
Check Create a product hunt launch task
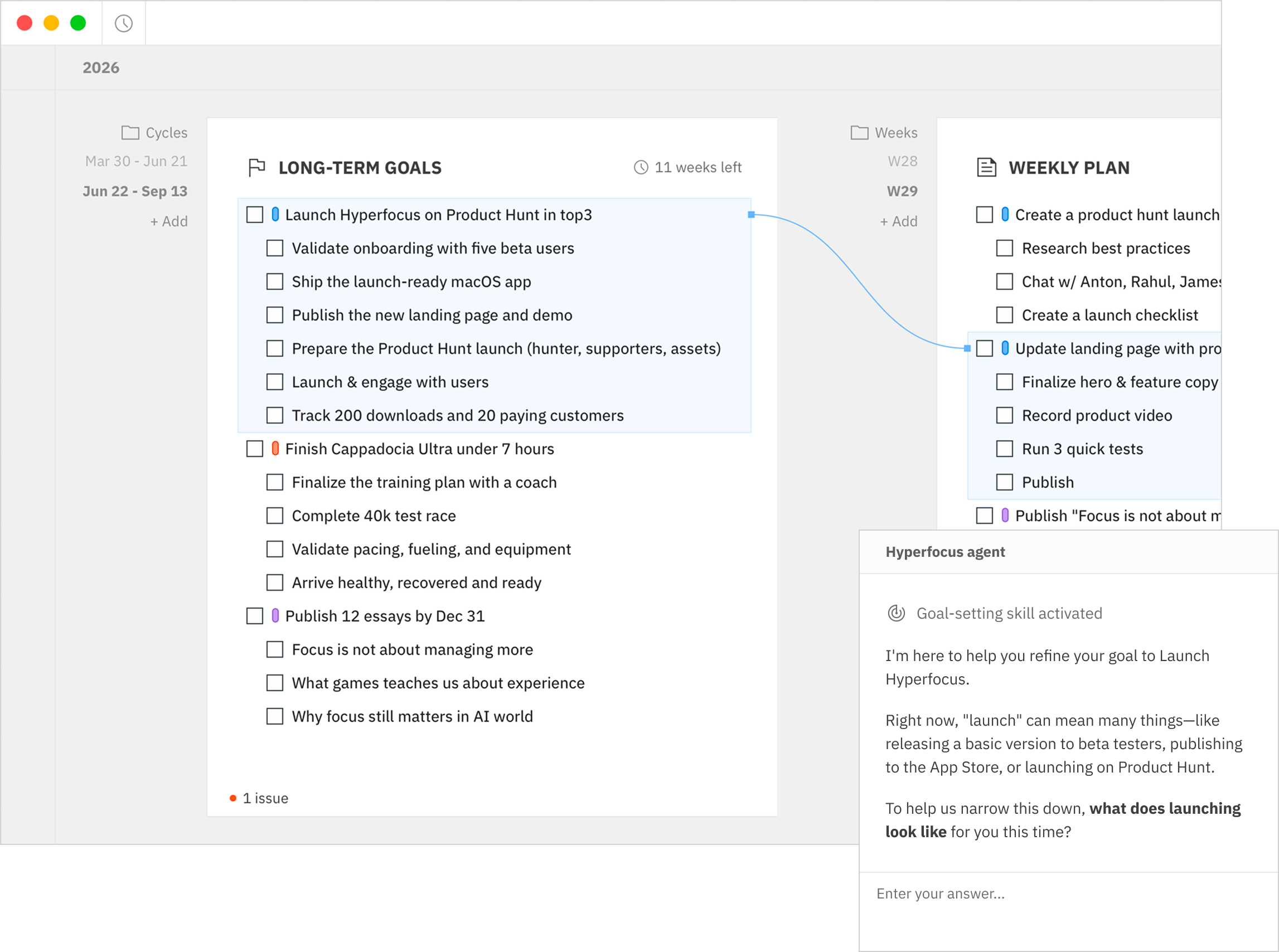985,215
